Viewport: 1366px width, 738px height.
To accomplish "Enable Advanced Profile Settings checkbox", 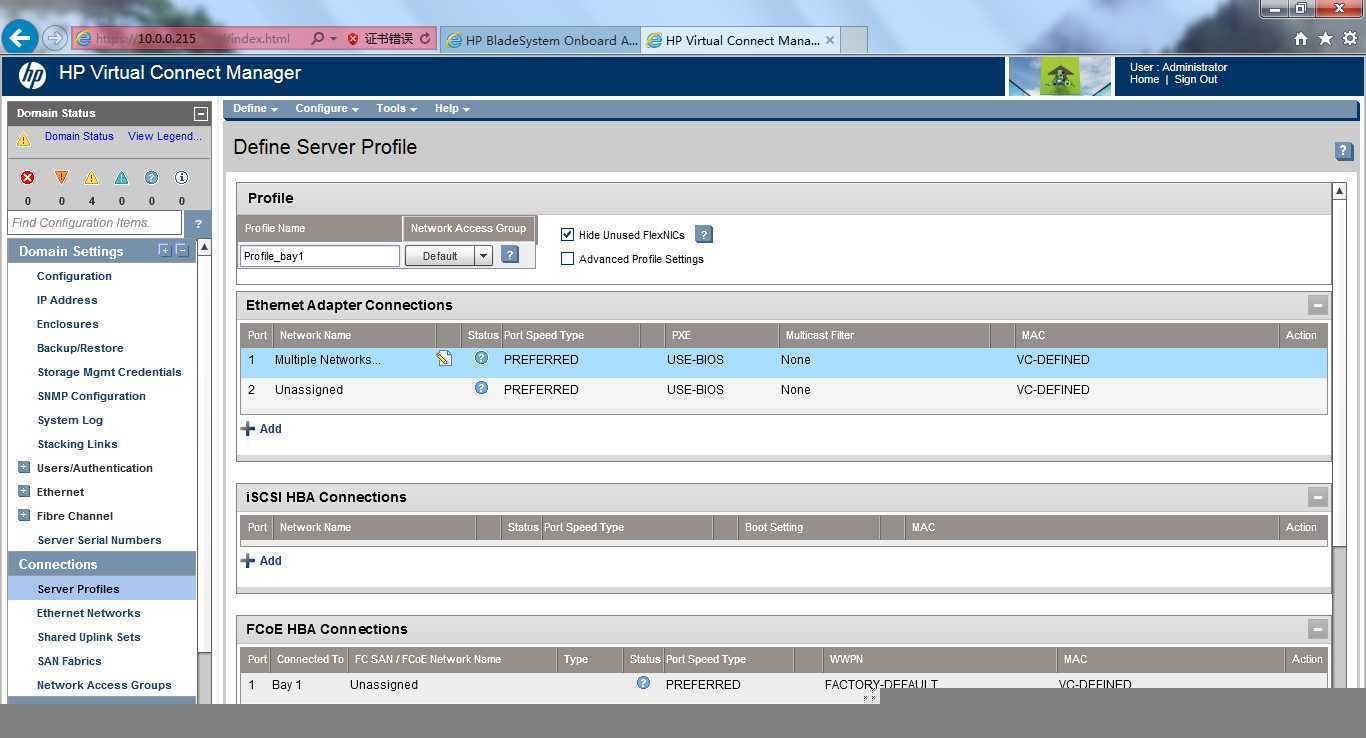I will tap(567, 258).
